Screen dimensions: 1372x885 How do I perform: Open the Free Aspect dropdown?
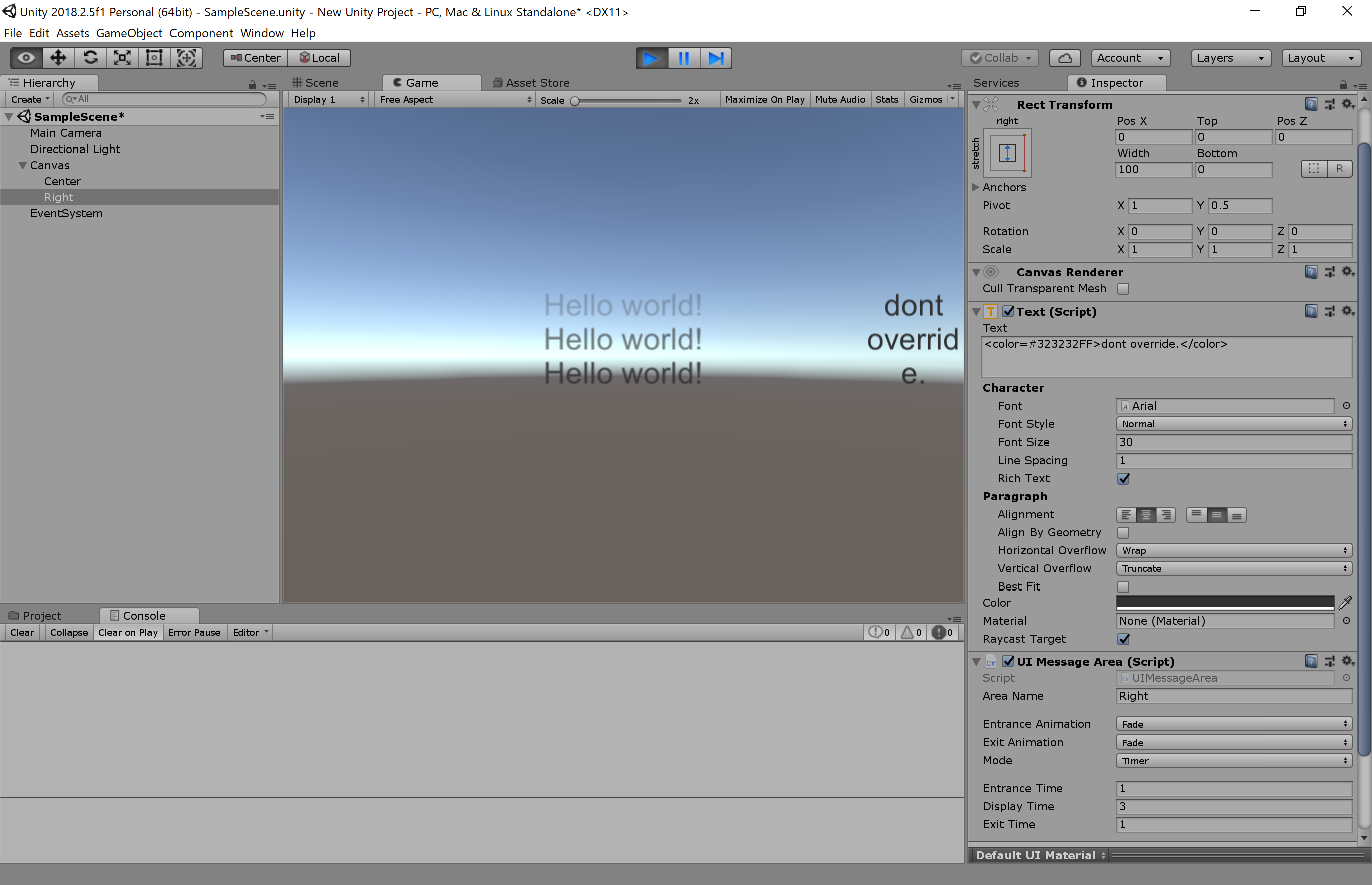click(455, 99)
